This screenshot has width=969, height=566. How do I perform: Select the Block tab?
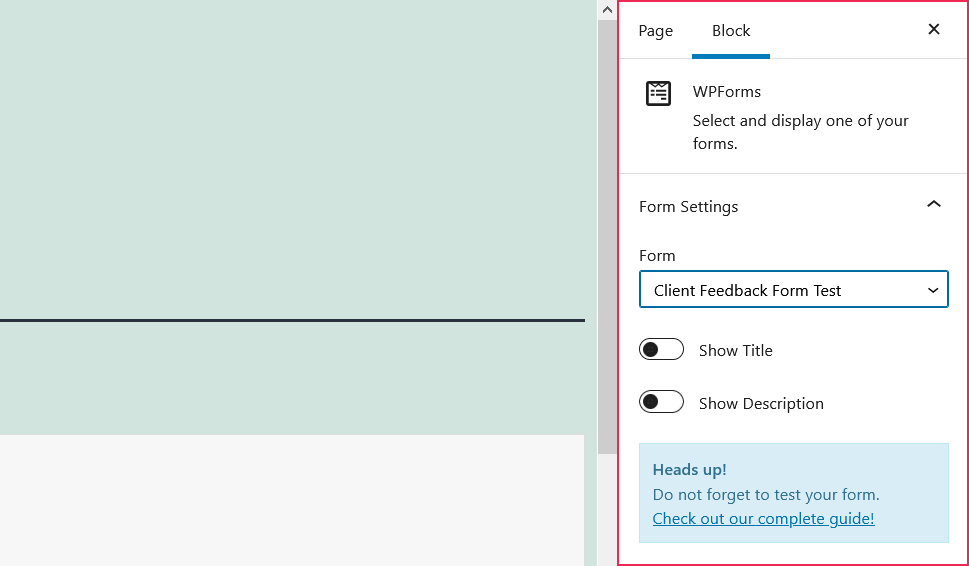coord(731,30)
